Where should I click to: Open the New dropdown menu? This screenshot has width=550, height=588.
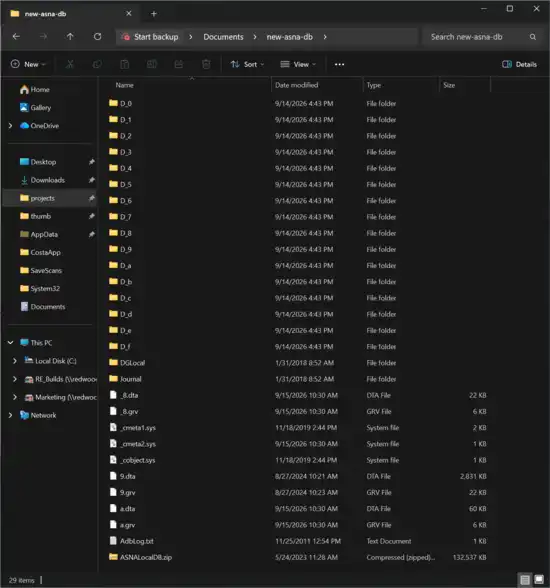[x=28, y=64]
